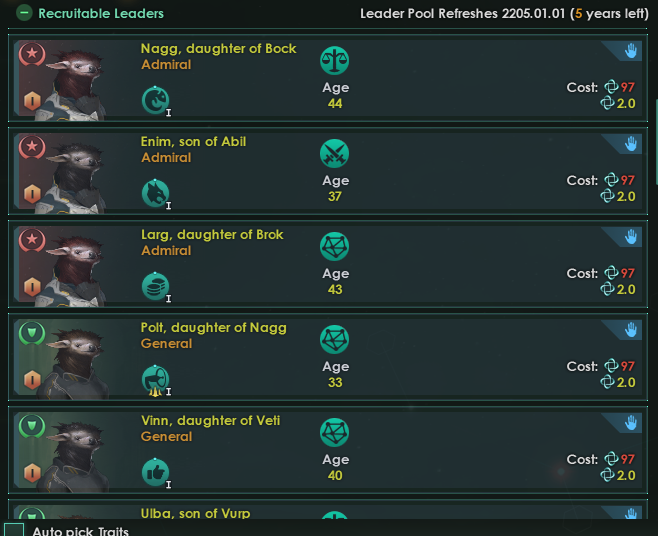Click Vinn's thumbs-up trait icon
This screenshot has width=658, height=536.
click(155, 472)
